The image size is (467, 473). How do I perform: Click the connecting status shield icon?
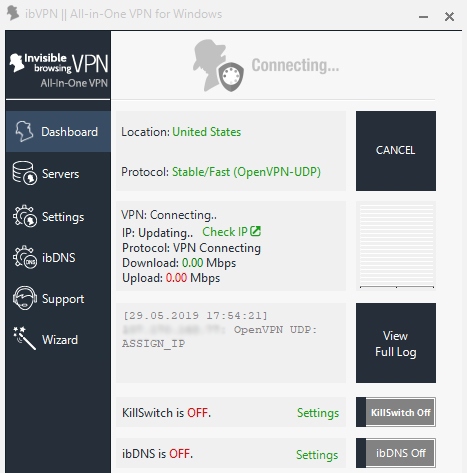tap(231, 77)
